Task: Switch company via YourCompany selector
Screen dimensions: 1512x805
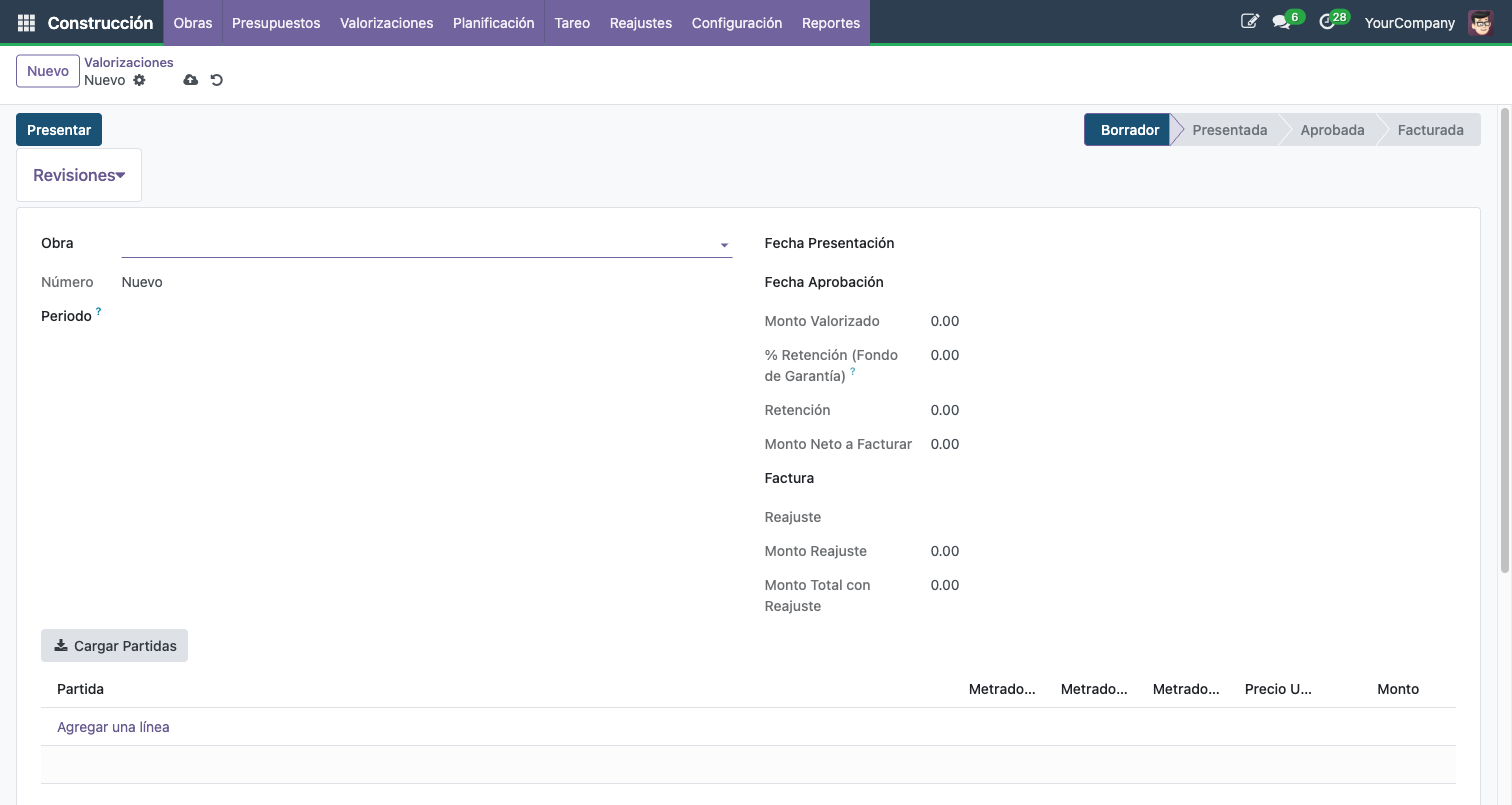Action: pyautogui.click(x=1409, y=22)
